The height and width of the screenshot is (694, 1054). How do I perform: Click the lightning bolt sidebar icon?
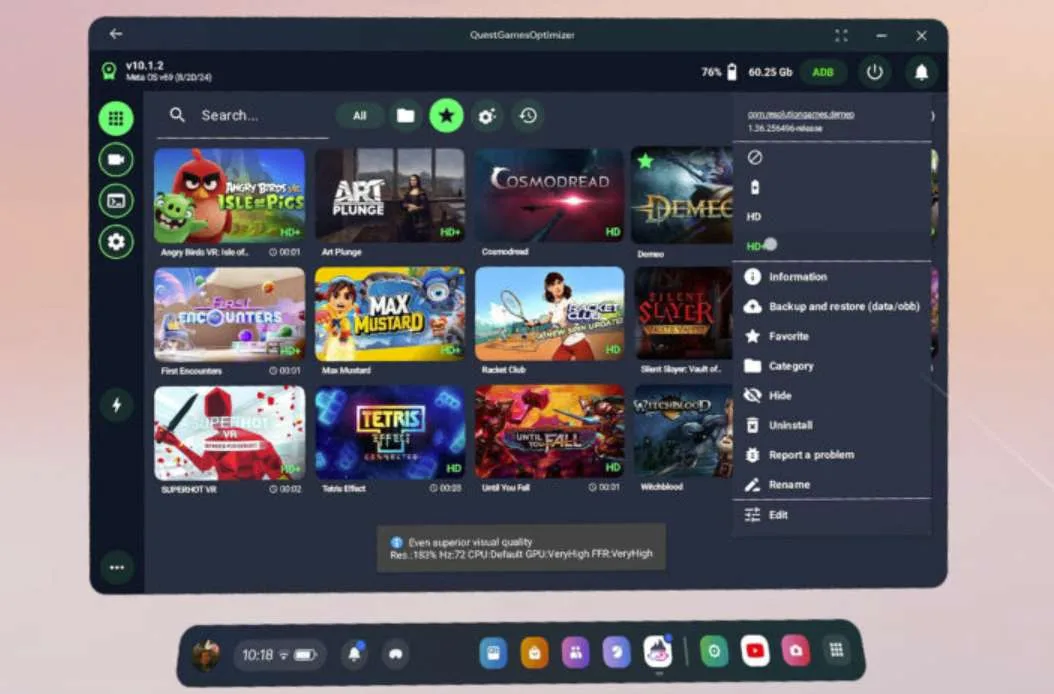(116, 405)
